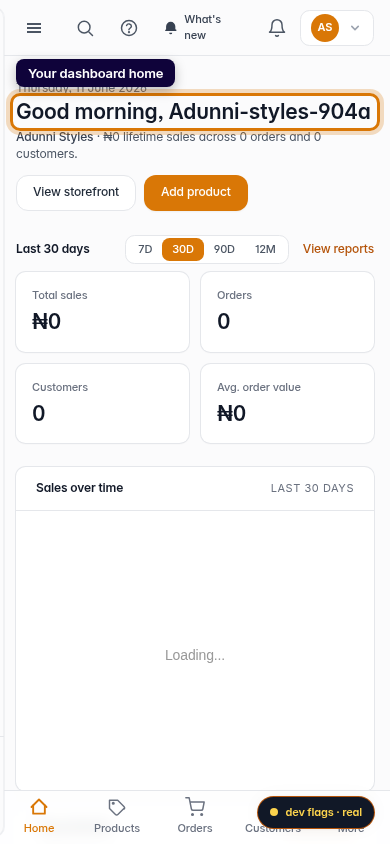Click View storefront button

tap(76, 193)
